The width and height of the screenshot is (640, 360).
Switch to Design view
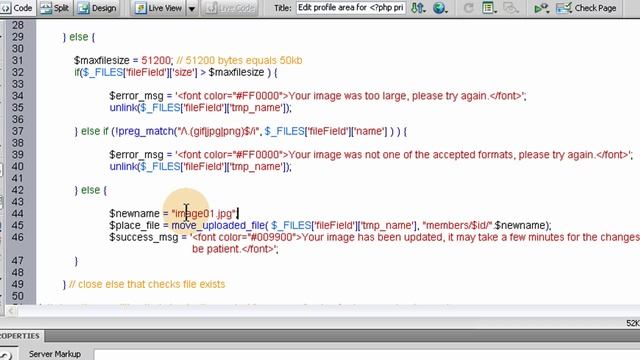coord(98,8)
